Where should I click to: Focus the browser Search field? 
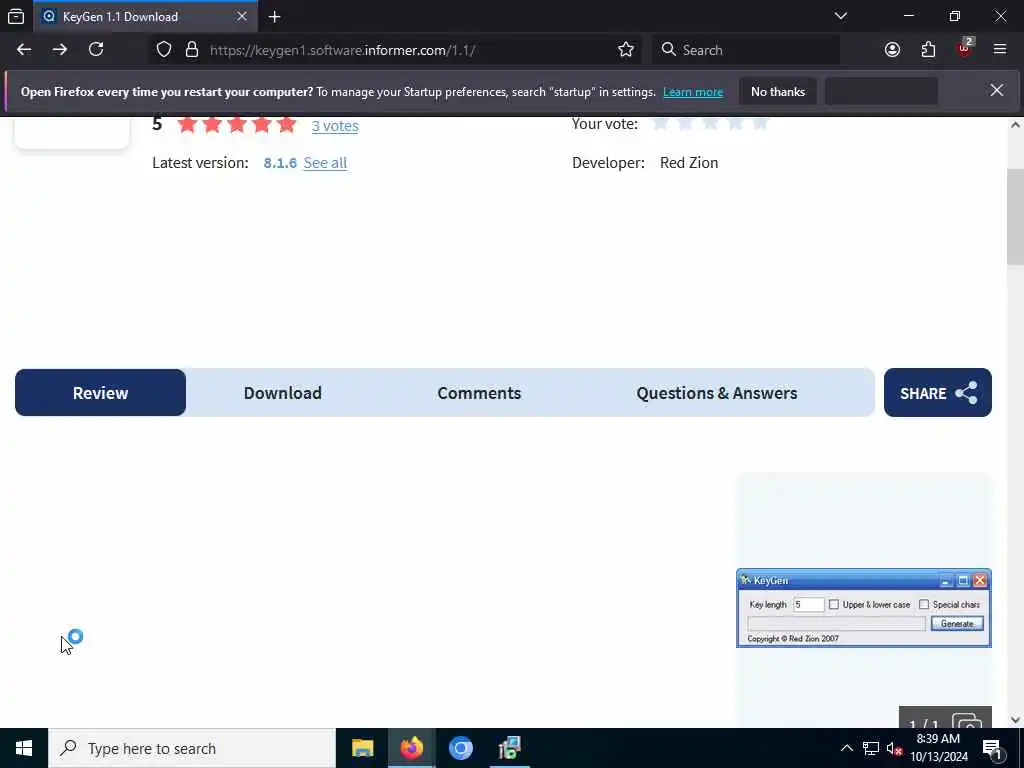(x=746, y=50)
